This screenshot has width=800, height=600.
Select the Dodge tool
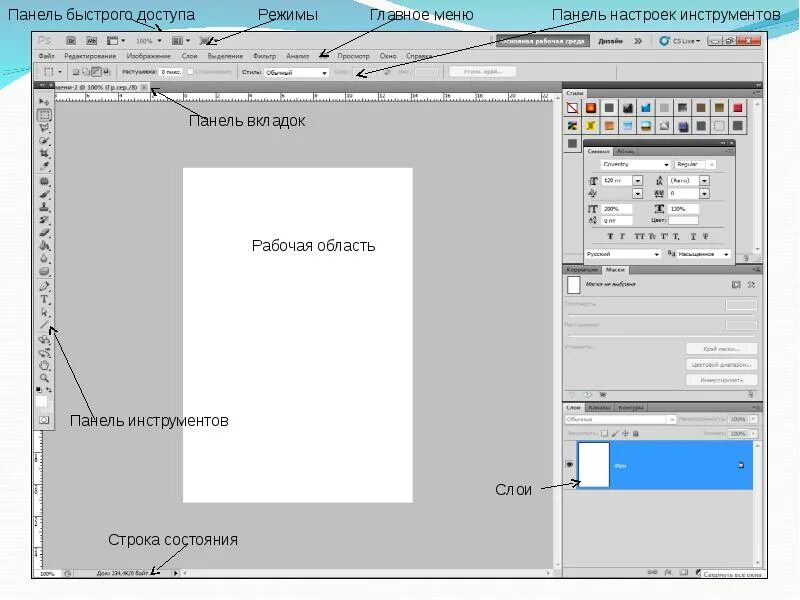coord(44,271)
